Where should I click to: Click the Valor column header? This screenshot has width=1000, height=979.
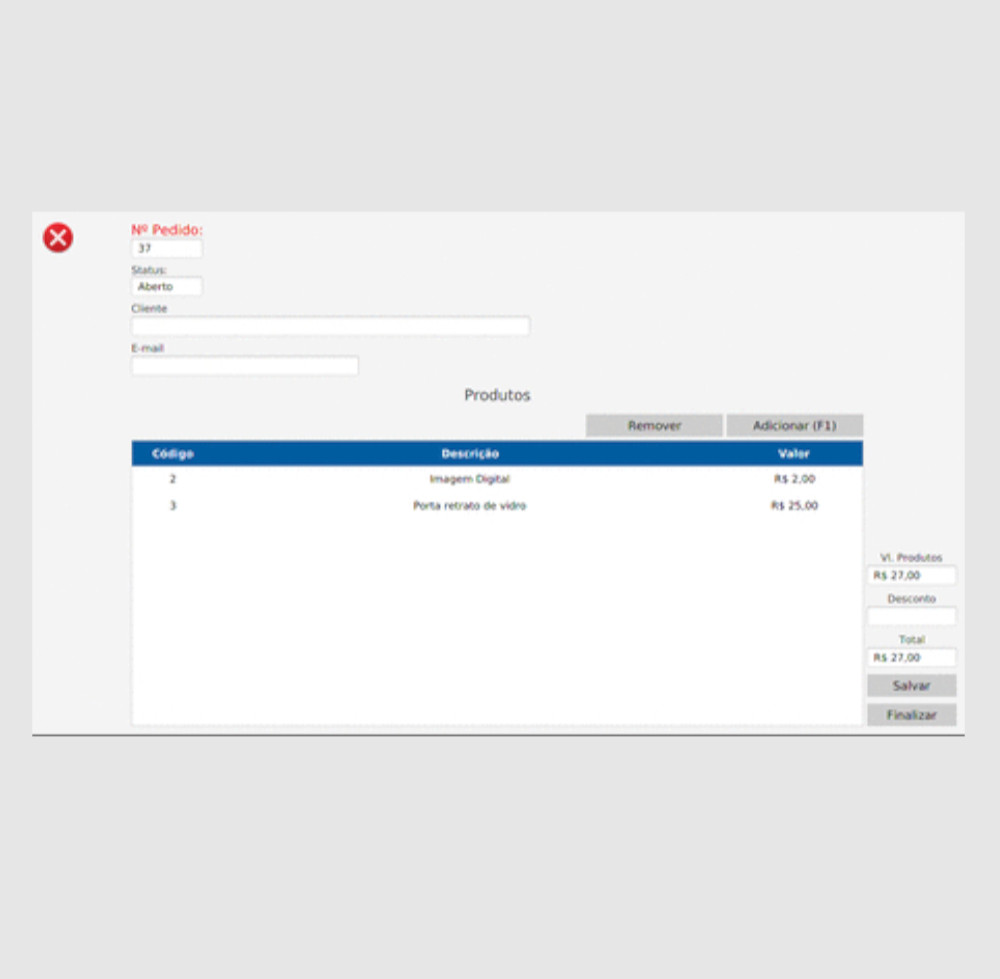point(794,454)
